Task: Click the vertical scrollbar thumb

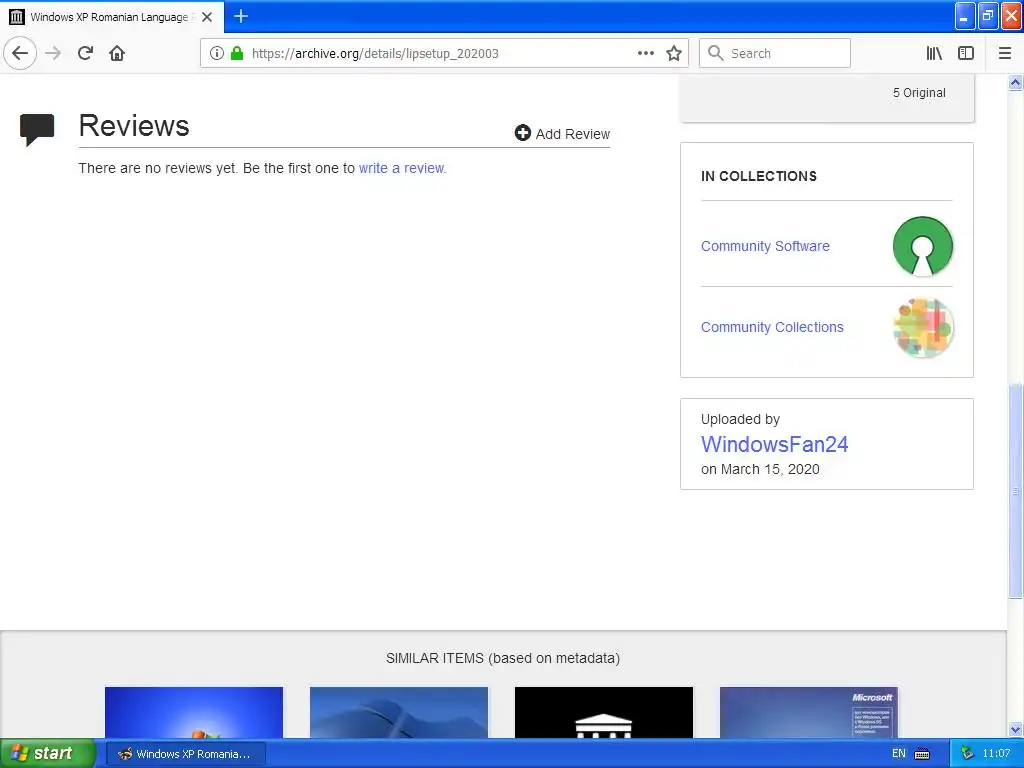Action: click(1016, 490)
